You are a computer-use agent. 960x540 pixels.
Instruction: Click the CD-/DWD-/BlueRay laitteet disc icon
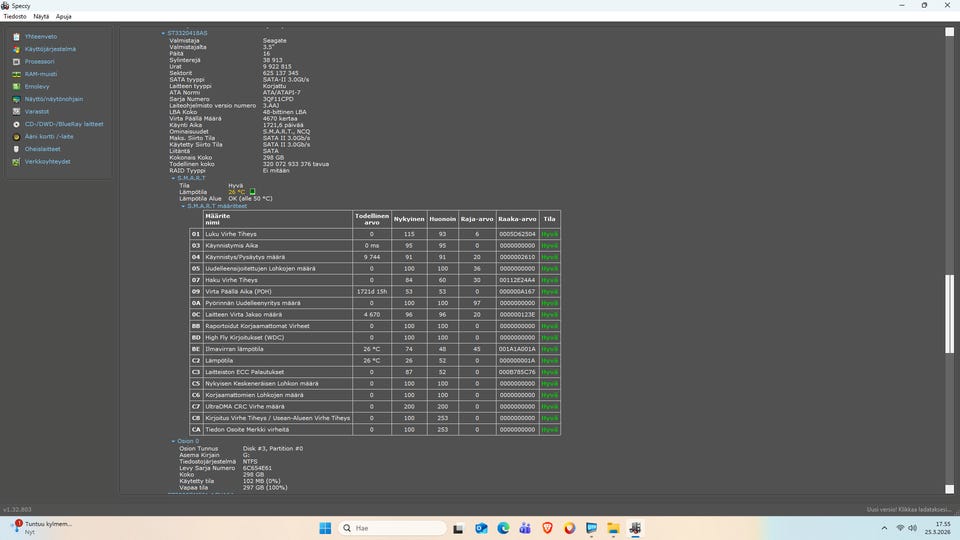tap(16, 124)
